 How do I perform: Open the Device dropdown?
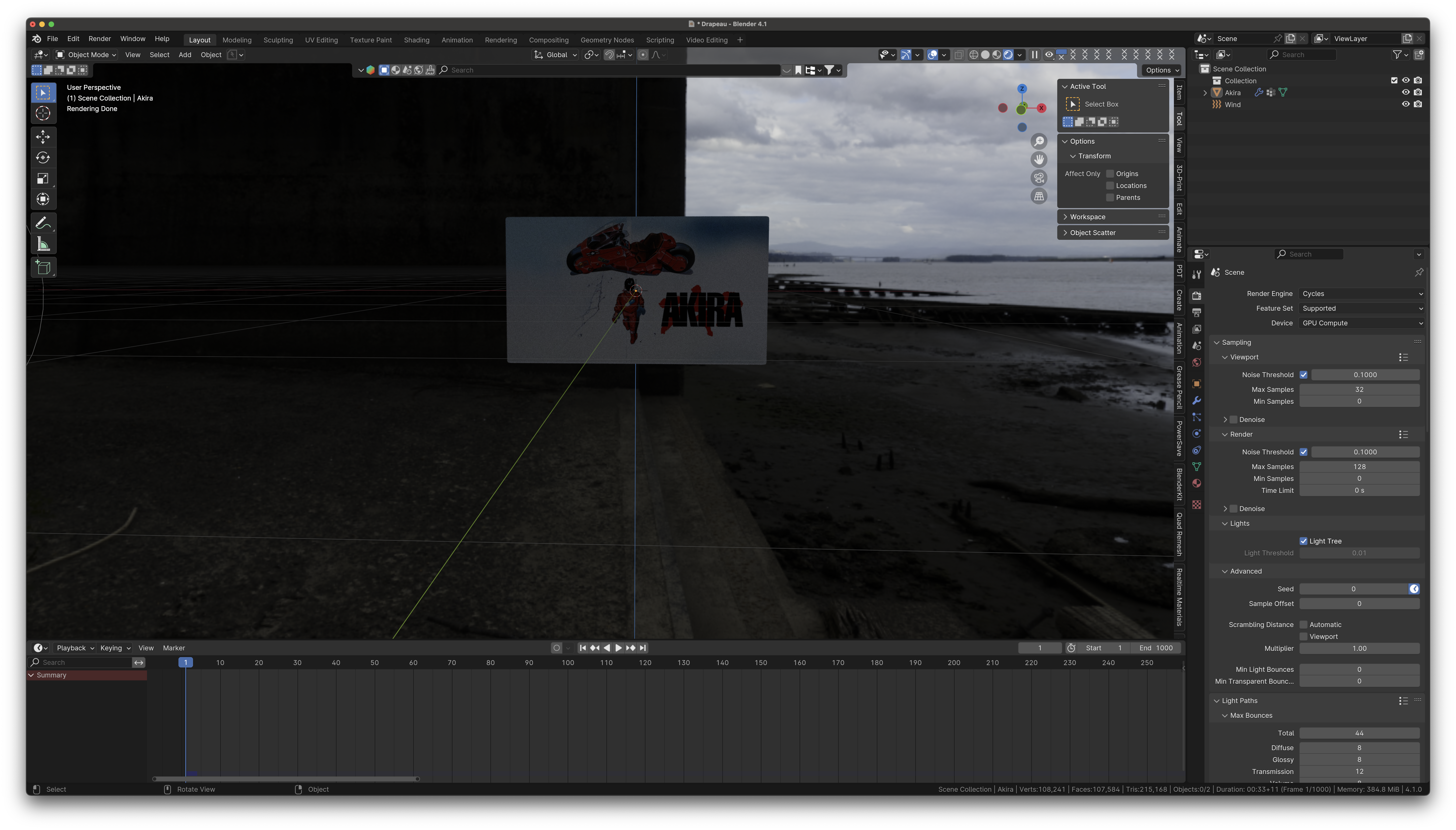[x=1362, y=323]
